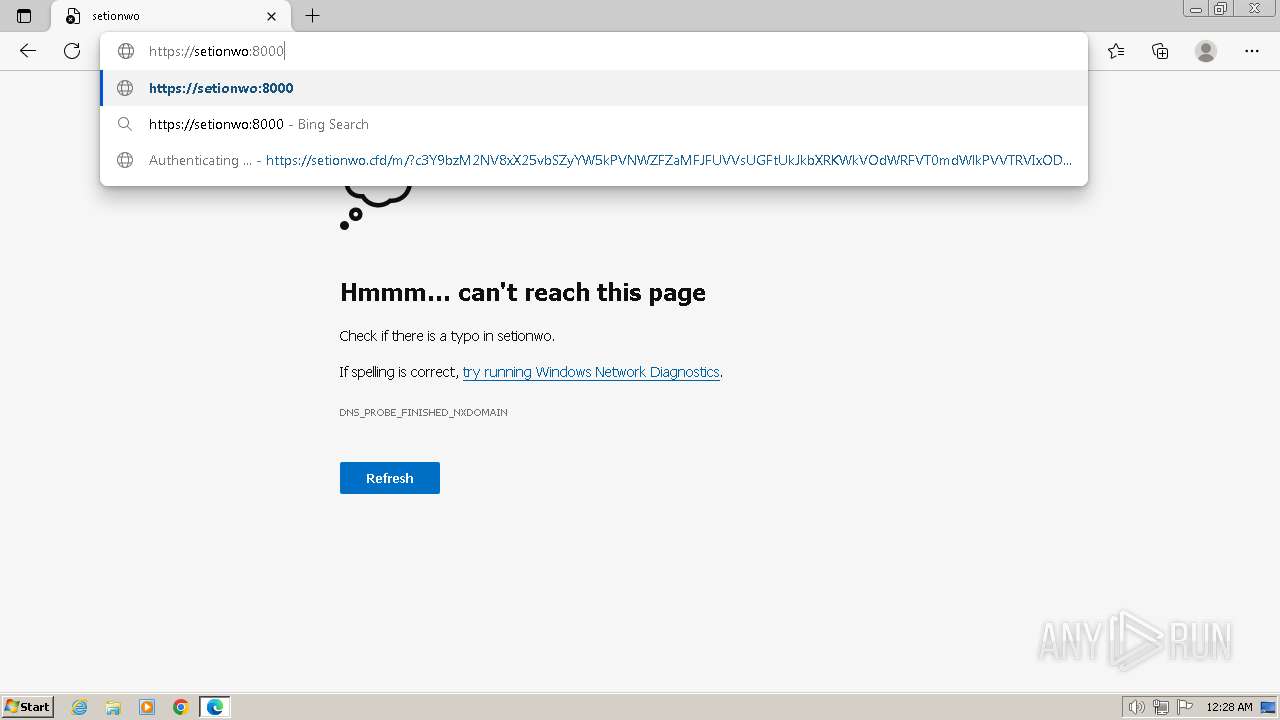
Task: Show the clock at 12:28 AM
Action: (x=1229, y=707)
